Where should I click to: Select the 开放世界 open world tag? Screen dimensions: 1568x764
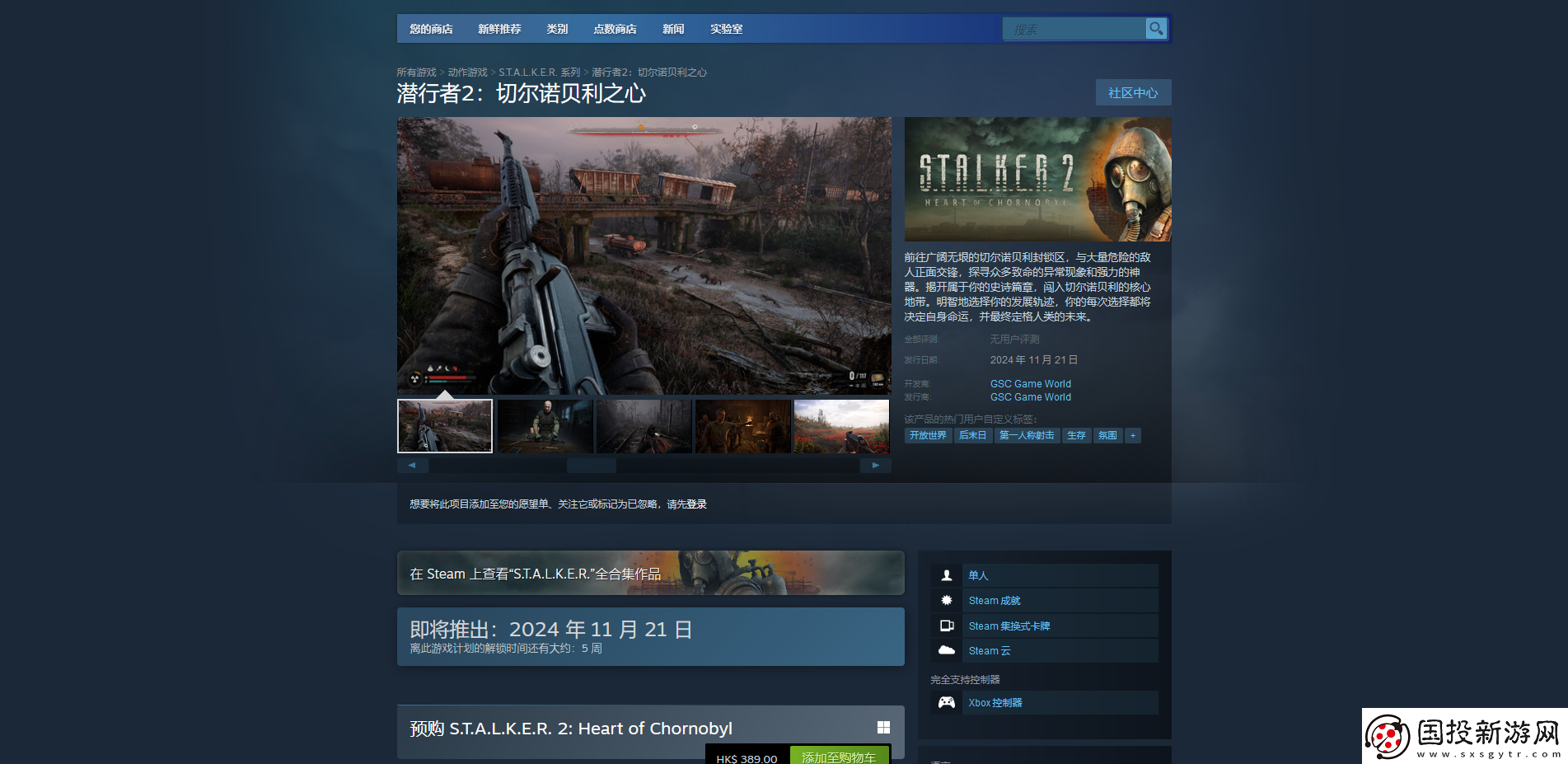[x=928, y=436]
